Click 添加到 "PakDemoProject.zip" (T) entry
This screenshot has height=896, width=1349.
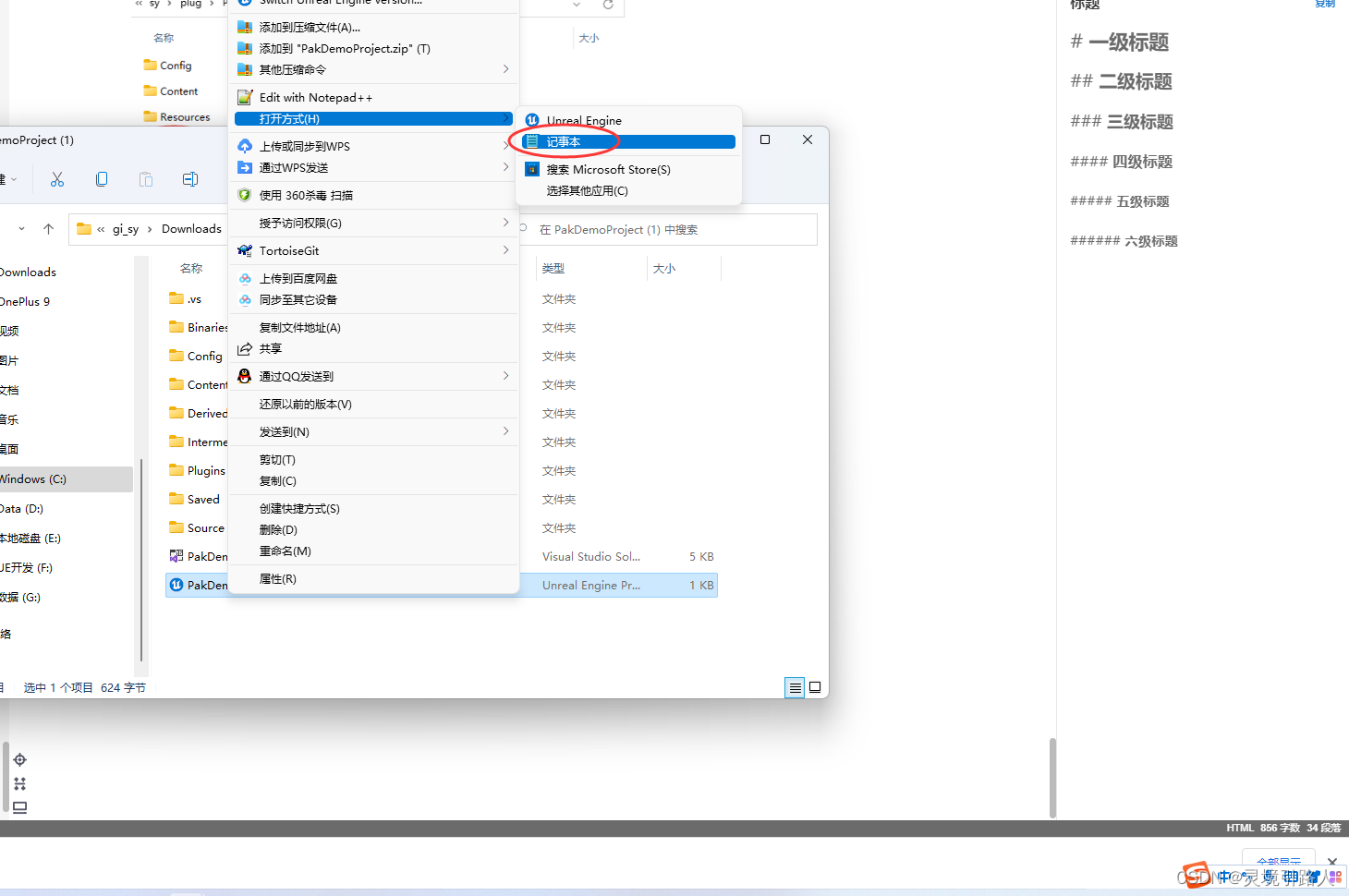[x=374, y=48]
